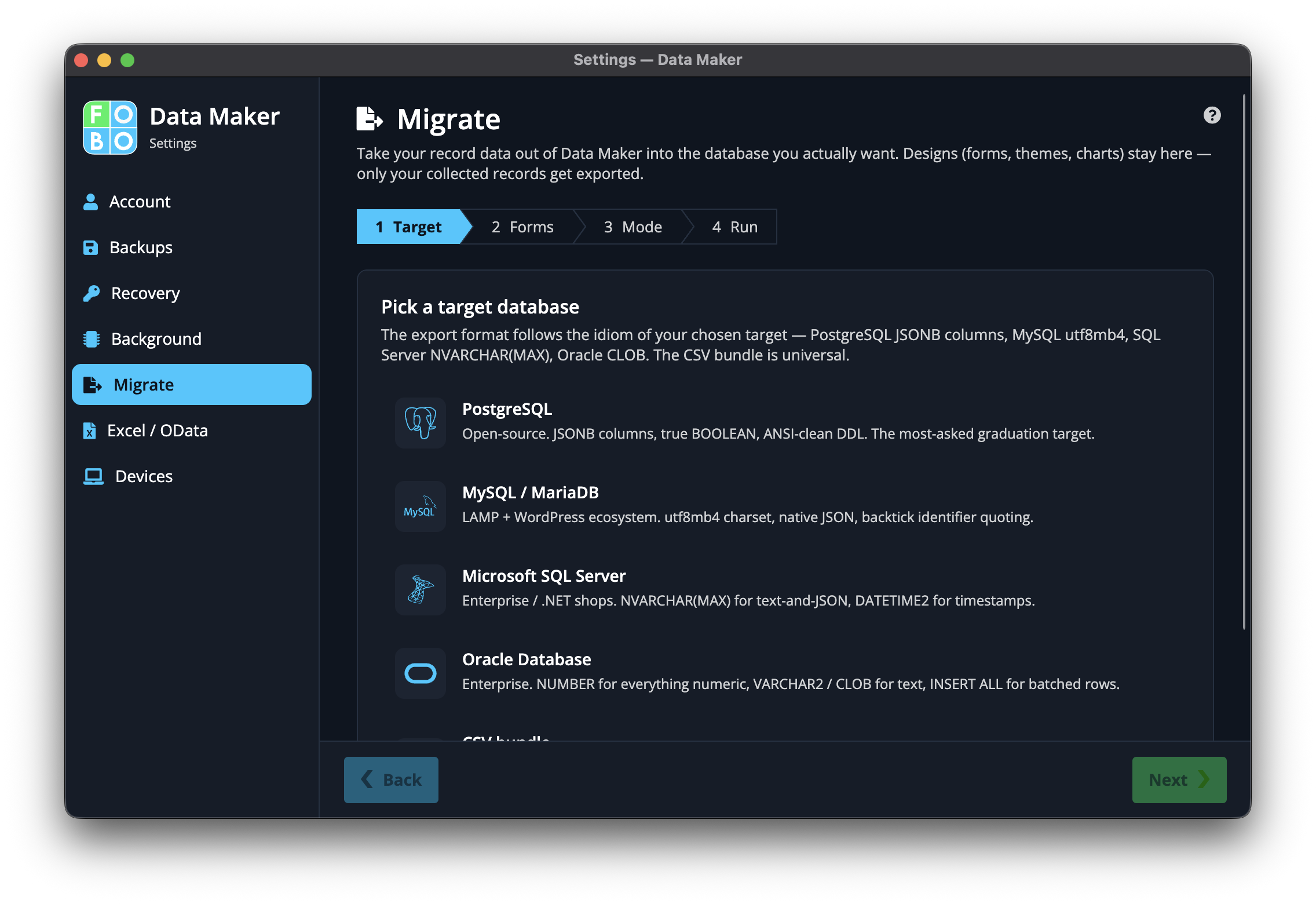
Task: Select the Oracle Database oval icon
Action: [421, 673]
